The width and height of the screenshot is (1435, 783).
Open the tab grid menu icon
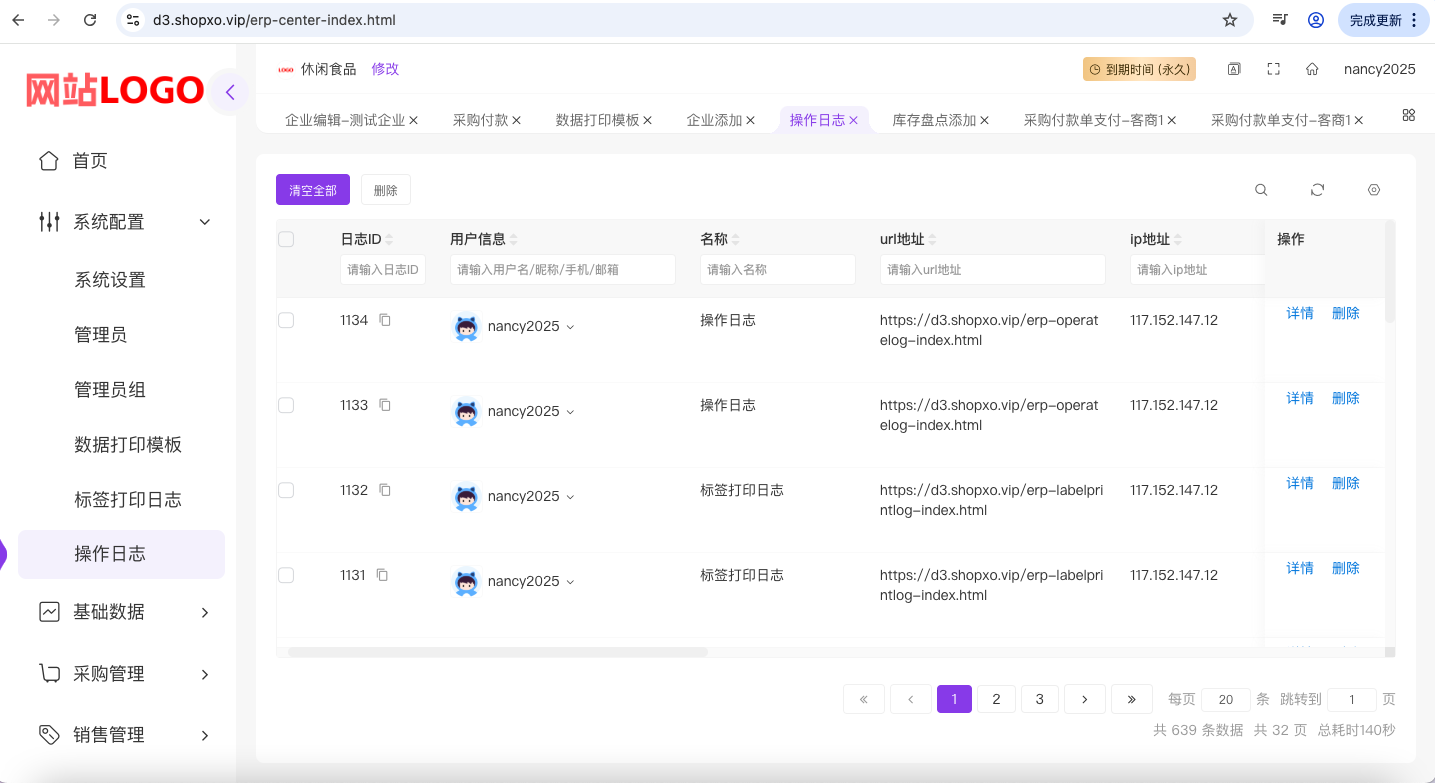(1408, 115)
